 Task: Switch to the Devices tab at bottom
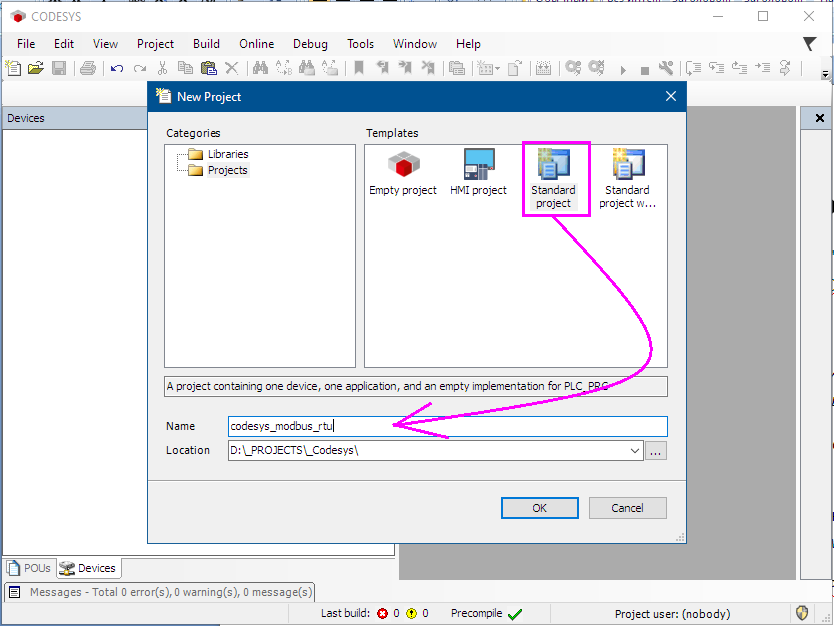pos(88,568)
